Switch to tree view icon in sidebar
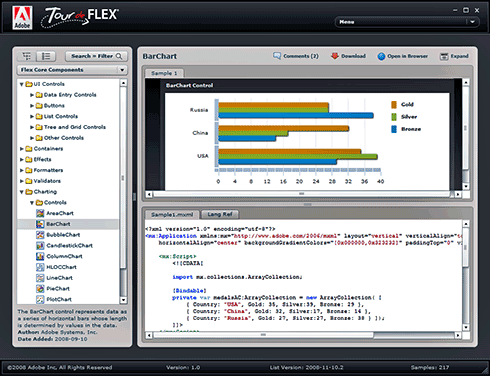 (x=26, y=56)
